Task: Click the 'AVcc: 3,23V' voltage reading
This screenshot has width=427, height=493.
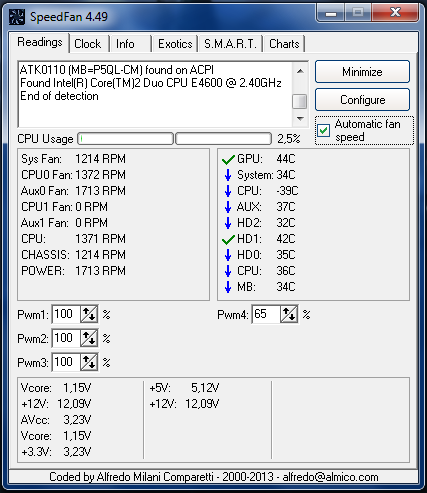Action: click(x=56, y=420)
